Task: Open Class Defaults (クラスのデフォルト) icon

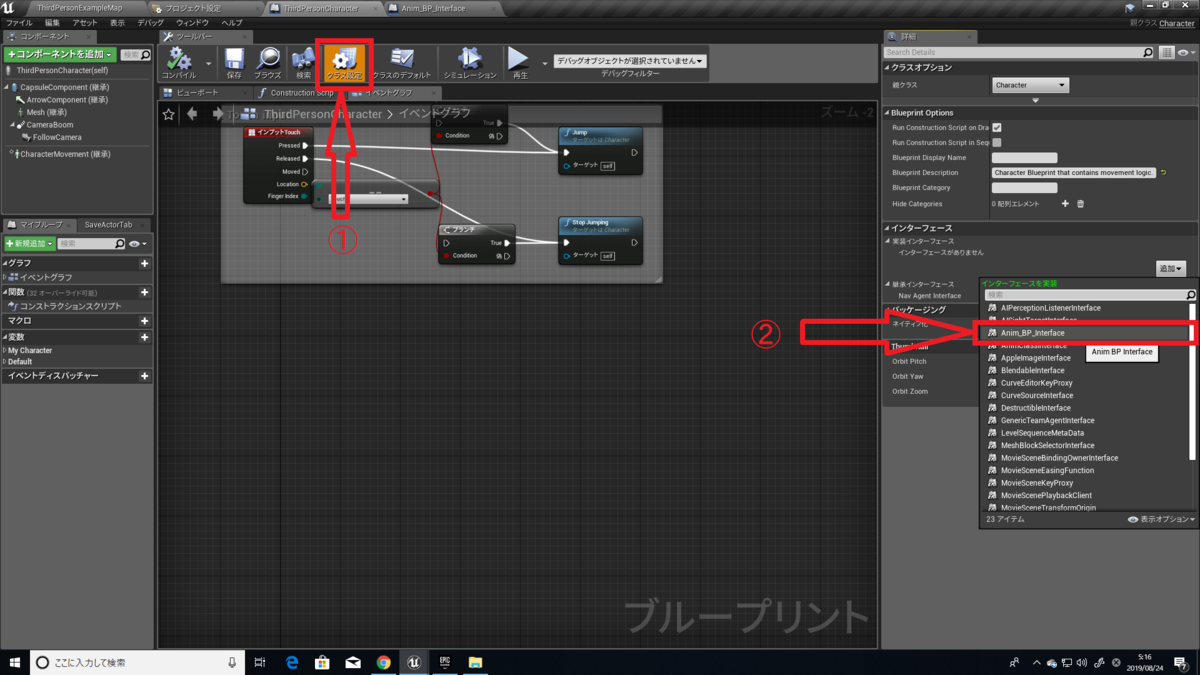Action: click(402, 62)
